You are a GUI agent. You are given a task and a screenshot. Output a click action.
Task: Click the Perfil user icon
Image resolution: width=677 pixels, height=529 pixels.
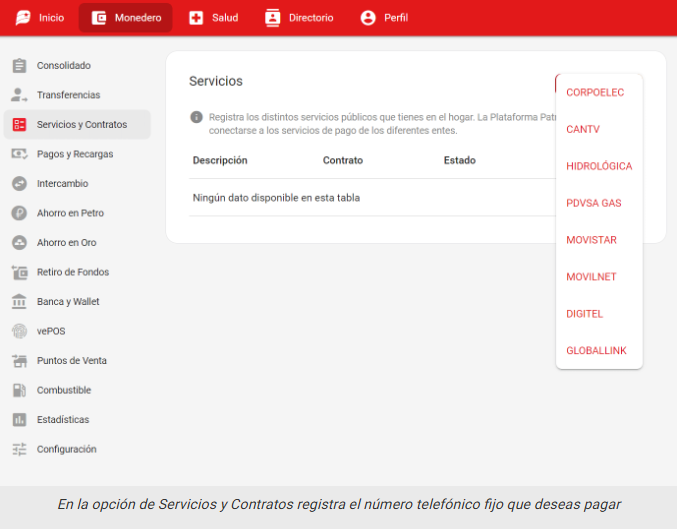[x=368, y=18]
